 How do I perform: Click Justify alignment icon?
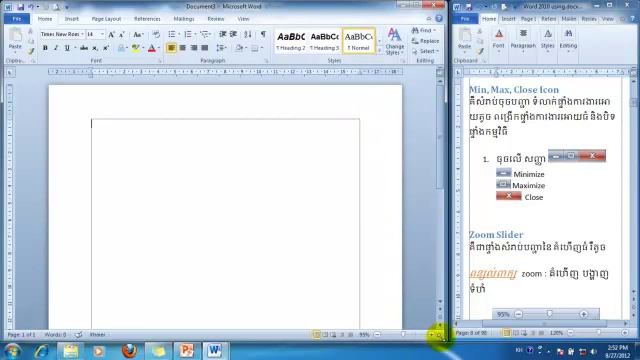(205, 48)
